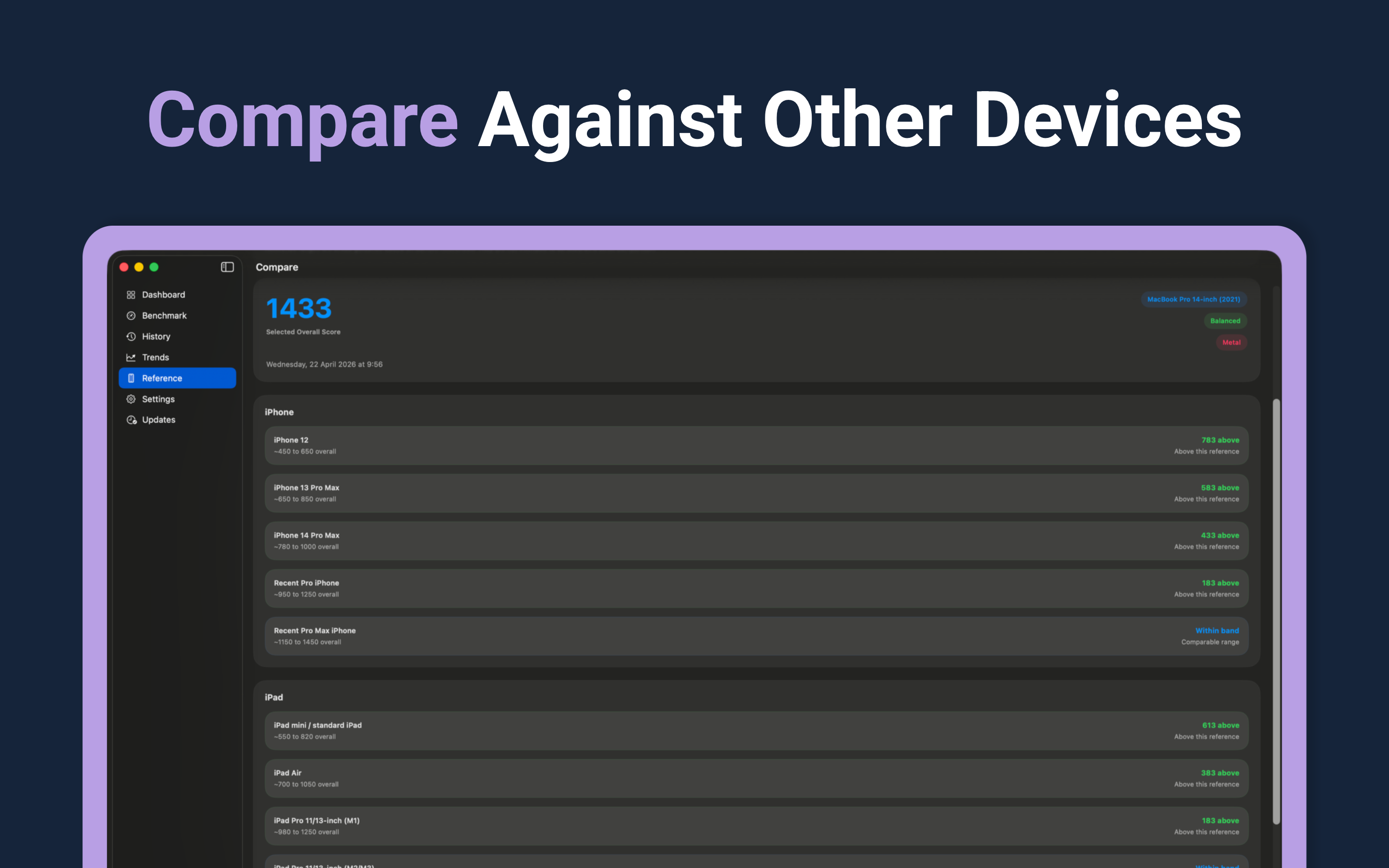Click the vertical scrollbar thumb
1389x868 pixels.
[1276, 611]
